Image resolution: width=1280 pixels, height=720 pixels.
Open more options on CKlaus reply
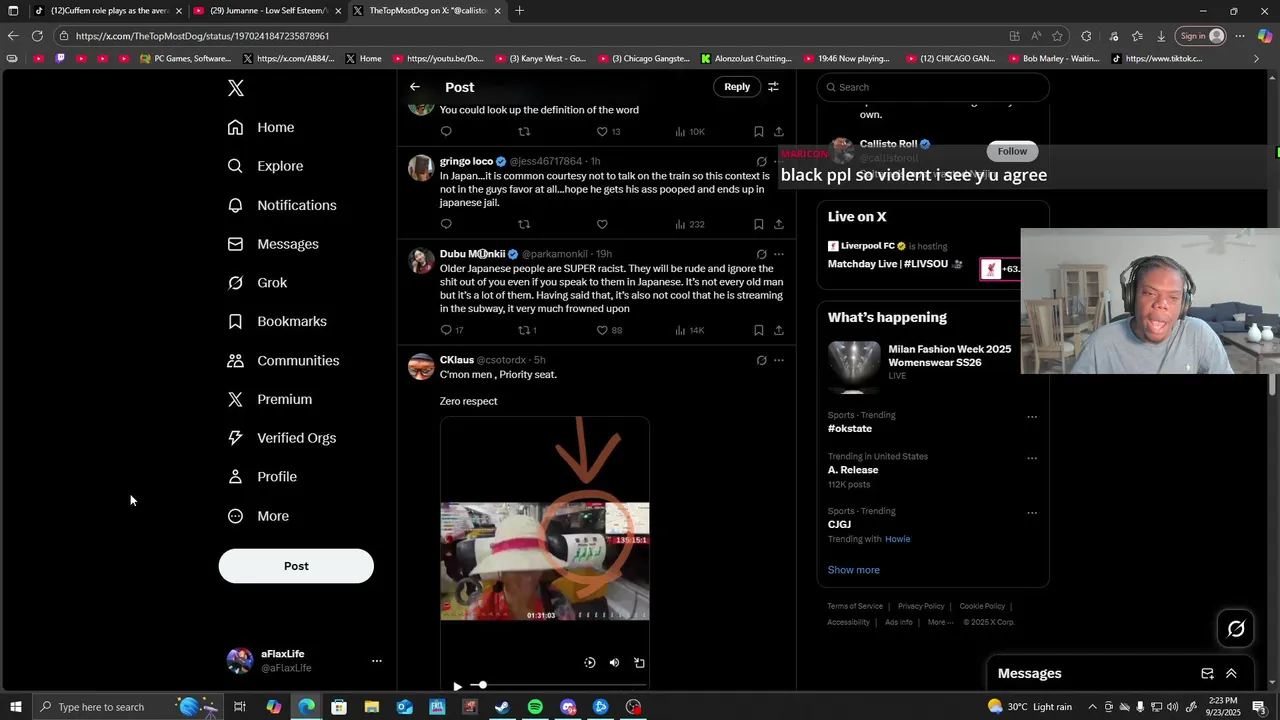pyautogui.click(x=779, y=360)
